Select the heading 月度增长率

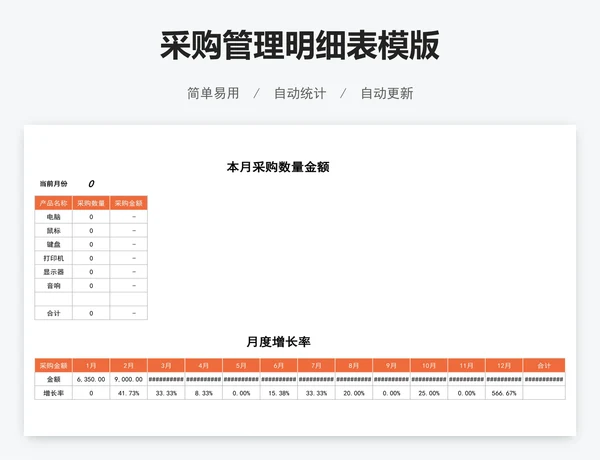pos(278,342)
